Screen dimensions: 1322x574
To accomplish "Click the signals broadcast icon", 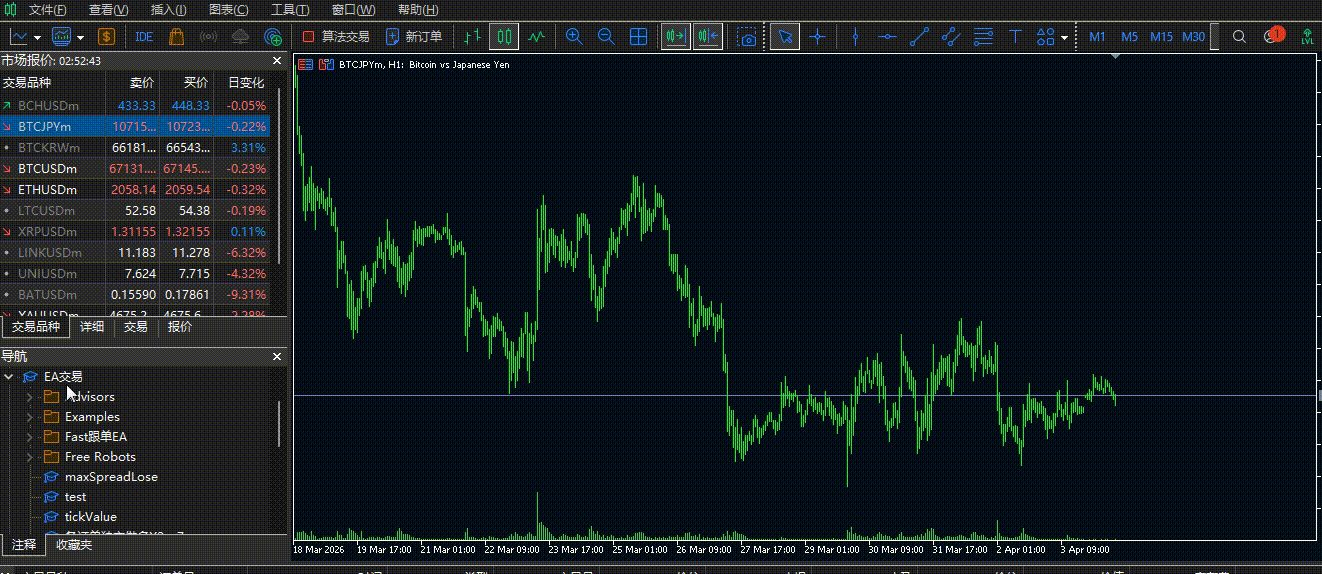I will pos(208,37).
